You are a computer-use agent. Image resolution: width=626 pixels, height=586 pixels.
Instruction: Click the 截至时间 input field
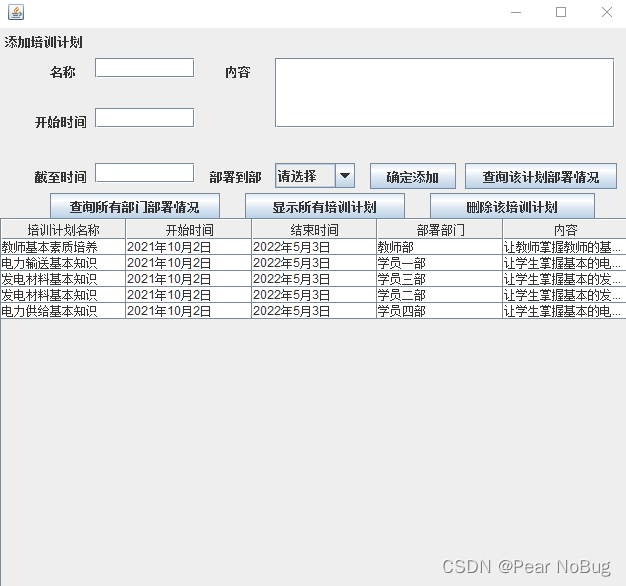point(145,172)
